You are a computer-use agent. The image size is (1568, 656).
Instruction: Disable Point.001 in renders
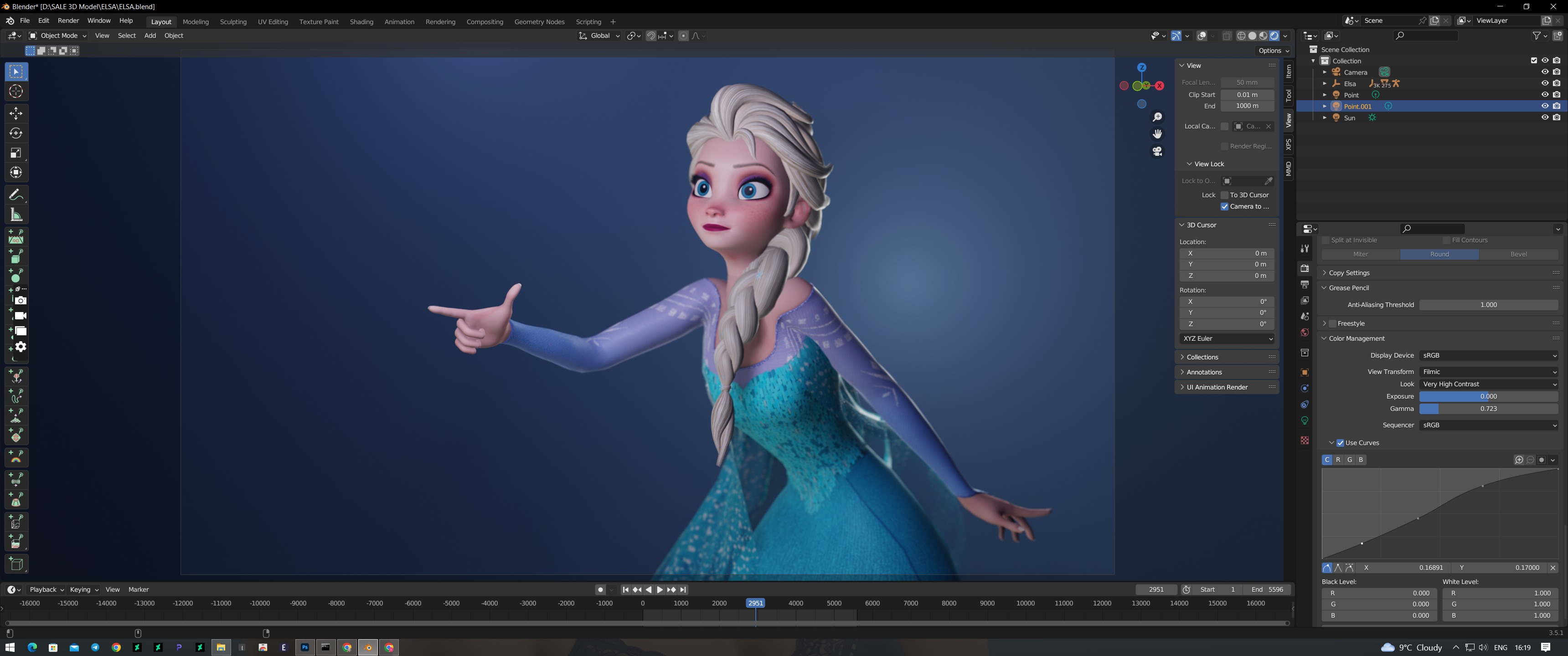tap(1557, 106)
